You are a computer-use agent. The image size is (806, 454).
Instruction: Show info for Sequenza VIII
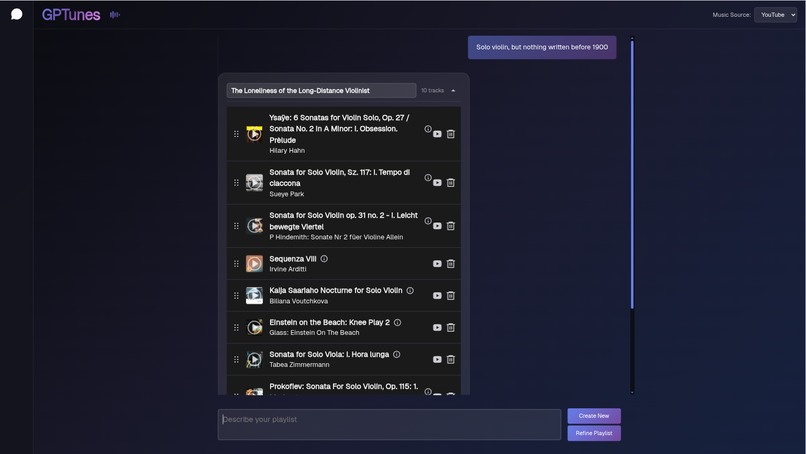tap(324, 259)
